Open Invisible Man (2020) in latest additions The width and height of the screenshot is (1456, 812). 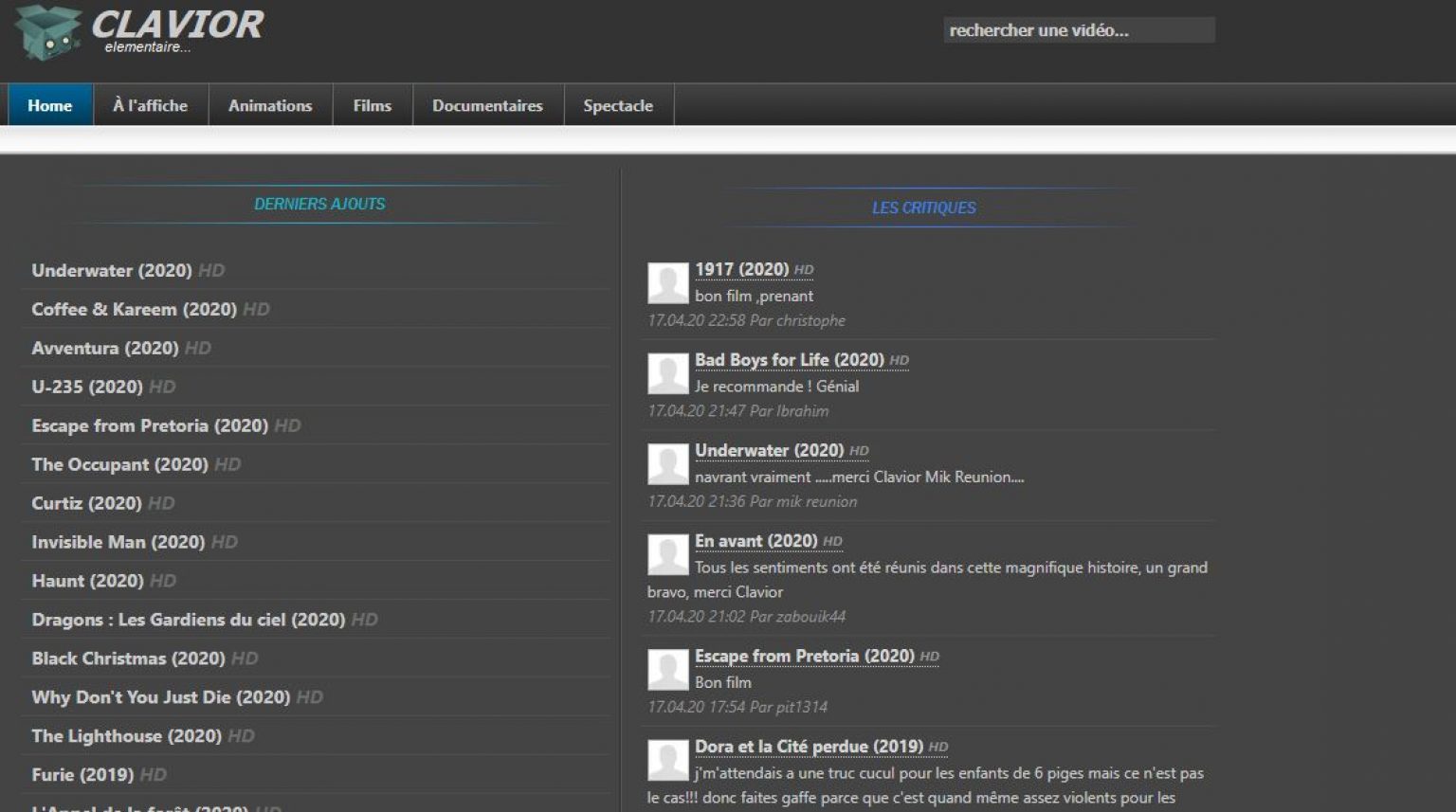coord(118,542)
